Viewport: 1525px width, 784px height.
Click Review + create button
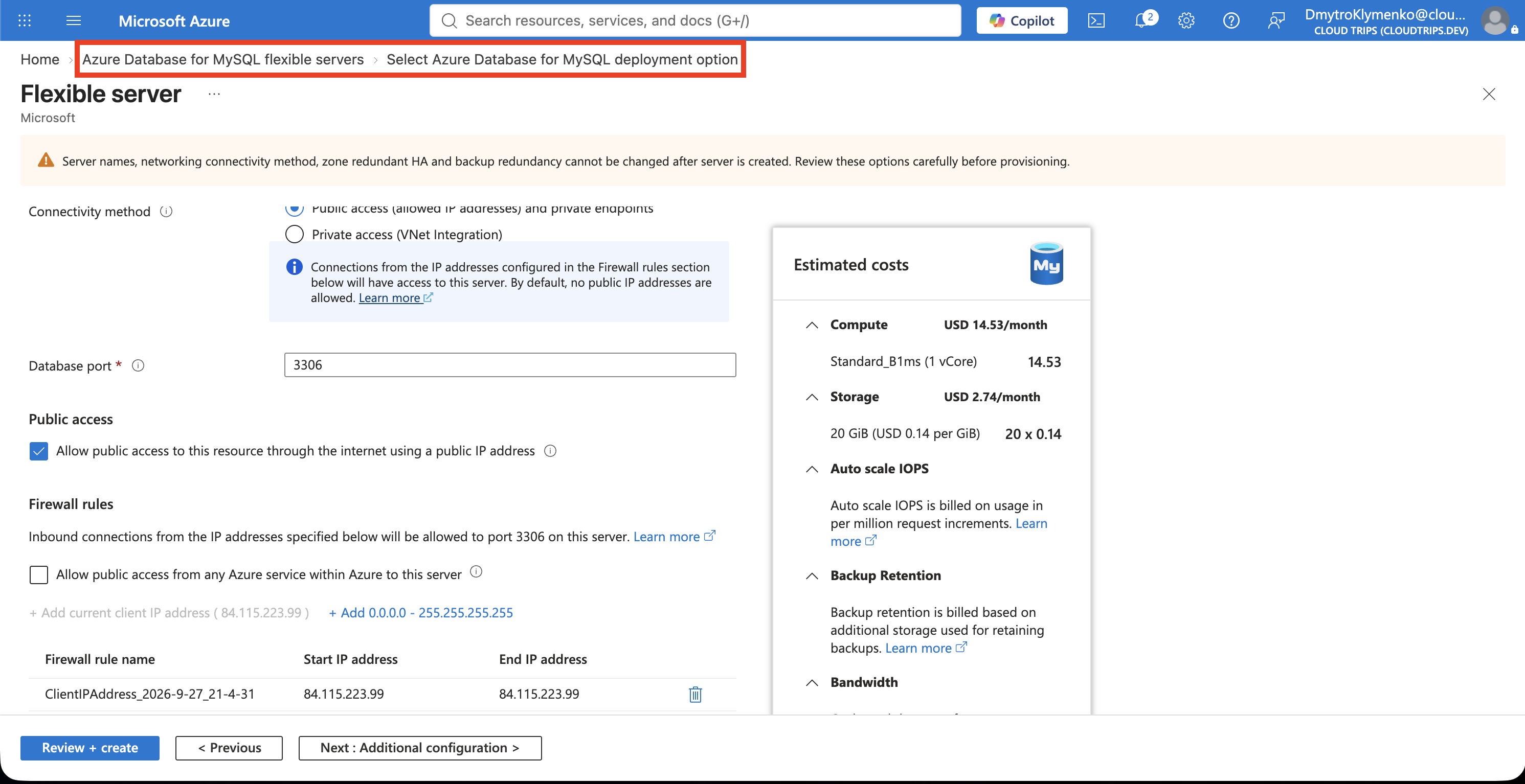pyautogui.click(x=90, y=747)
